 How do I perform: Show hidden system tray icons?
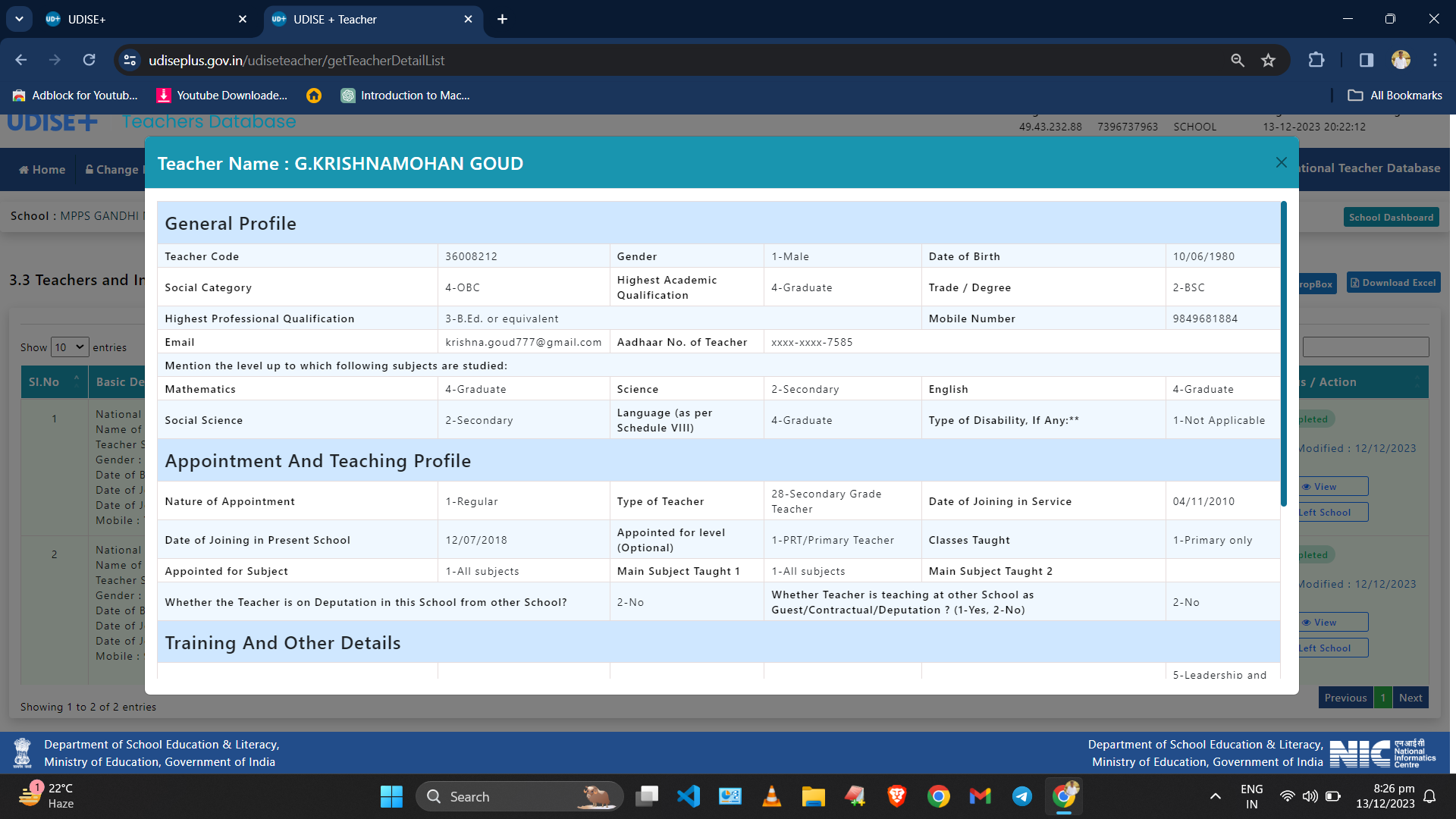[x=1215, y=796]
